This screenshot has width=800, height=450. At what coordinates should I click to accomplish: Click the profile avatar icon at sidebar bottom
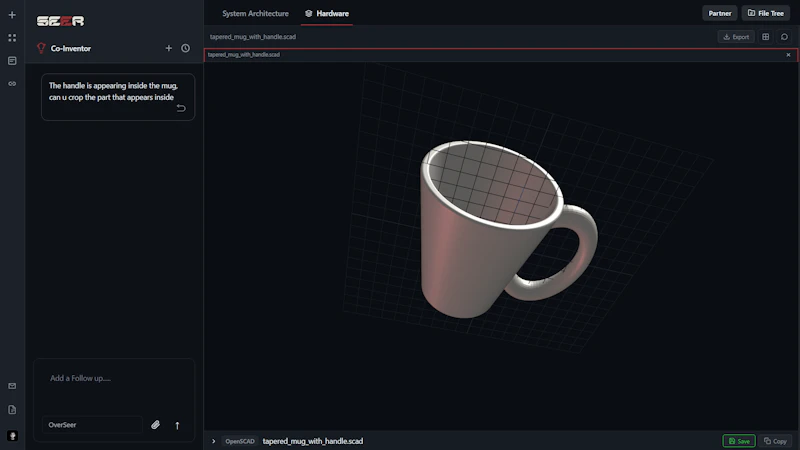tap(12, 436)
